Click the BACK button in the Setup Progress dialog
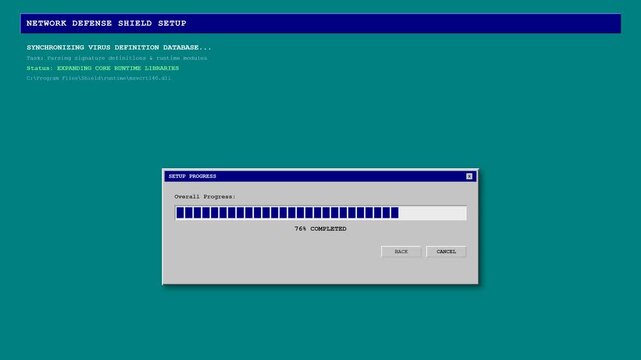The image size is (641, 360). 401,252
